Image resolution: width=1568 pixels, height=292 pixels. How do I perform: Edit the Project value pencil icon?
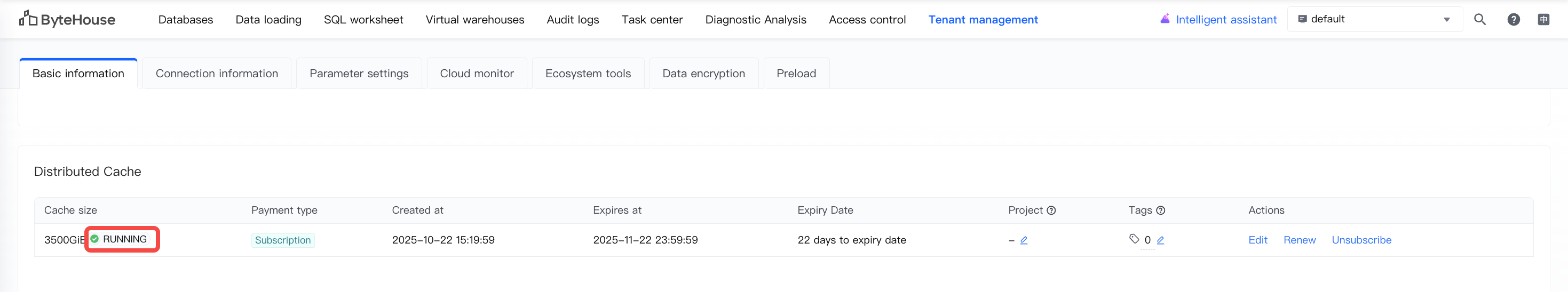pyautogui.click(x=1024, y=240)
